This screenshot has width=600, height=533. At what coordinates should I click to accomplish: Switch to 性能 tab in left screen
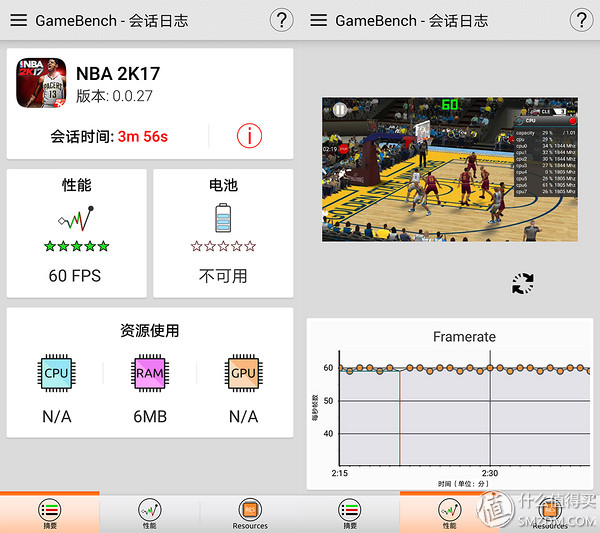click(150, 513)
